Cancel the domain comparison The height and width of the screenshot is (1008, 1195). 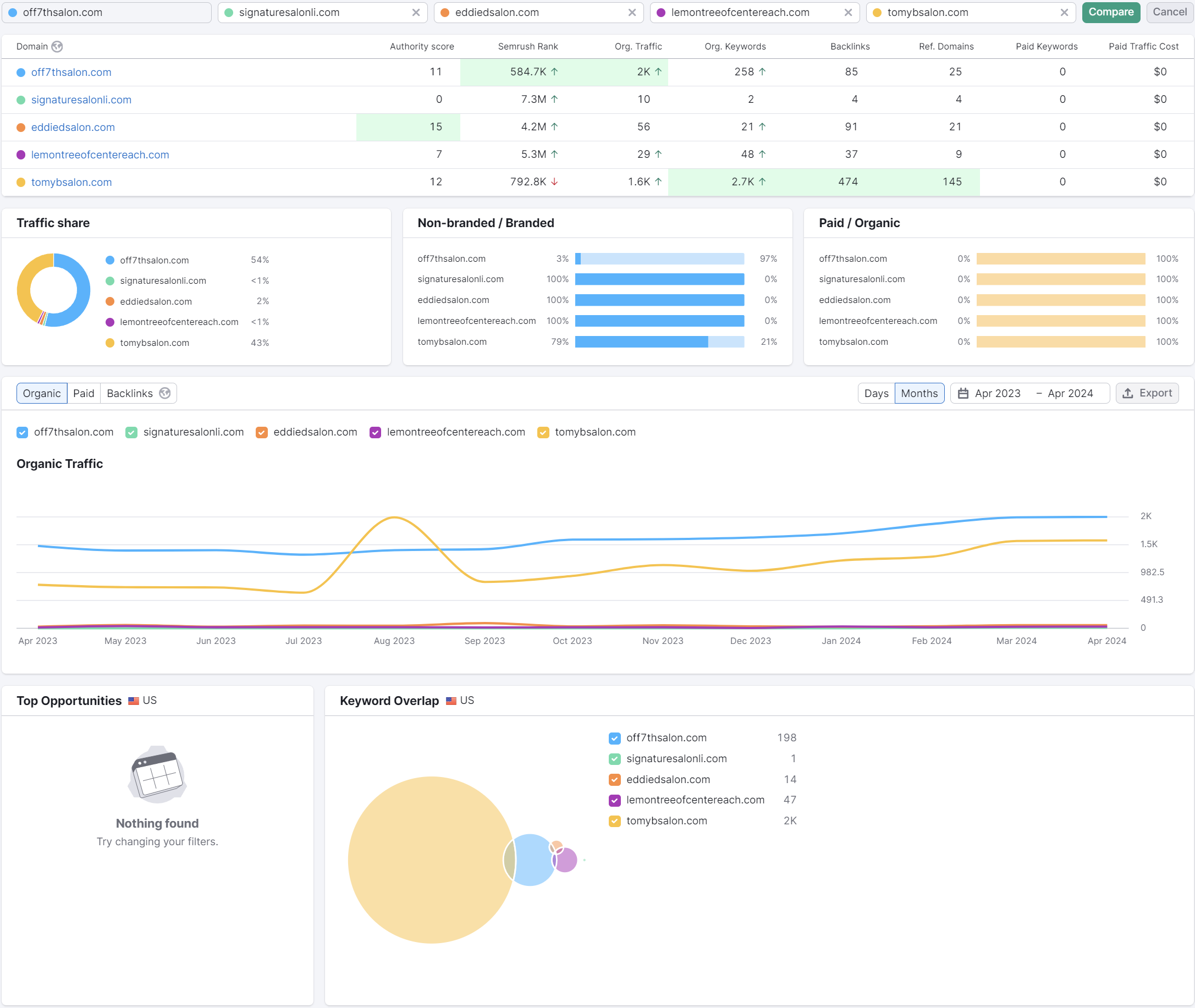pyautogui.click(x=1169, y=12)
